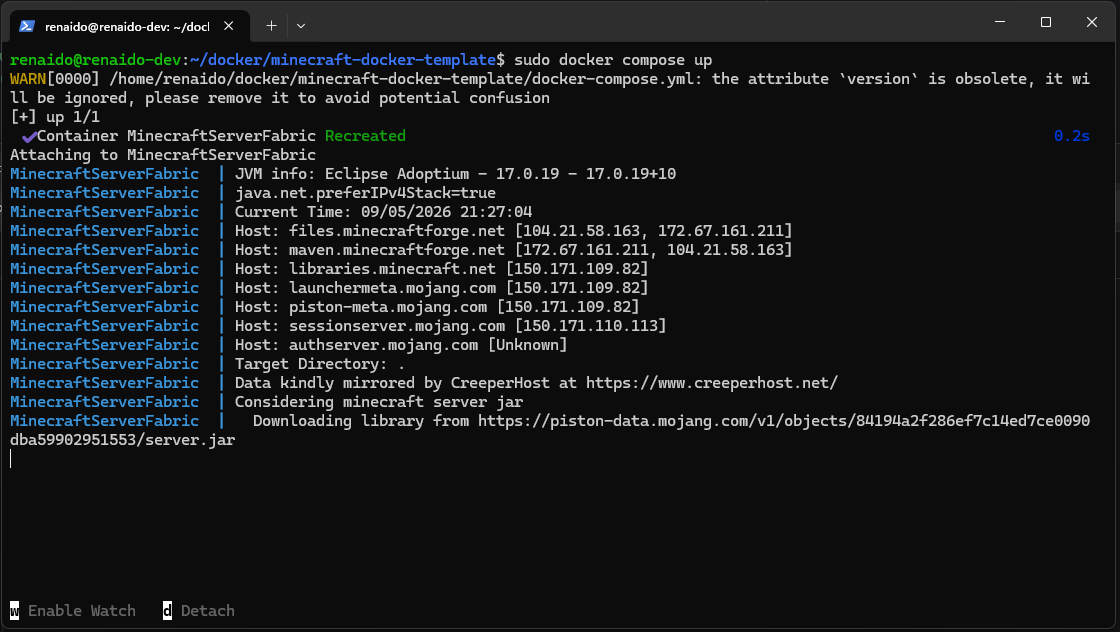Click the Enable Watch label
Image resolution: width=1120 pixels, height=632 pixels.
81,611
